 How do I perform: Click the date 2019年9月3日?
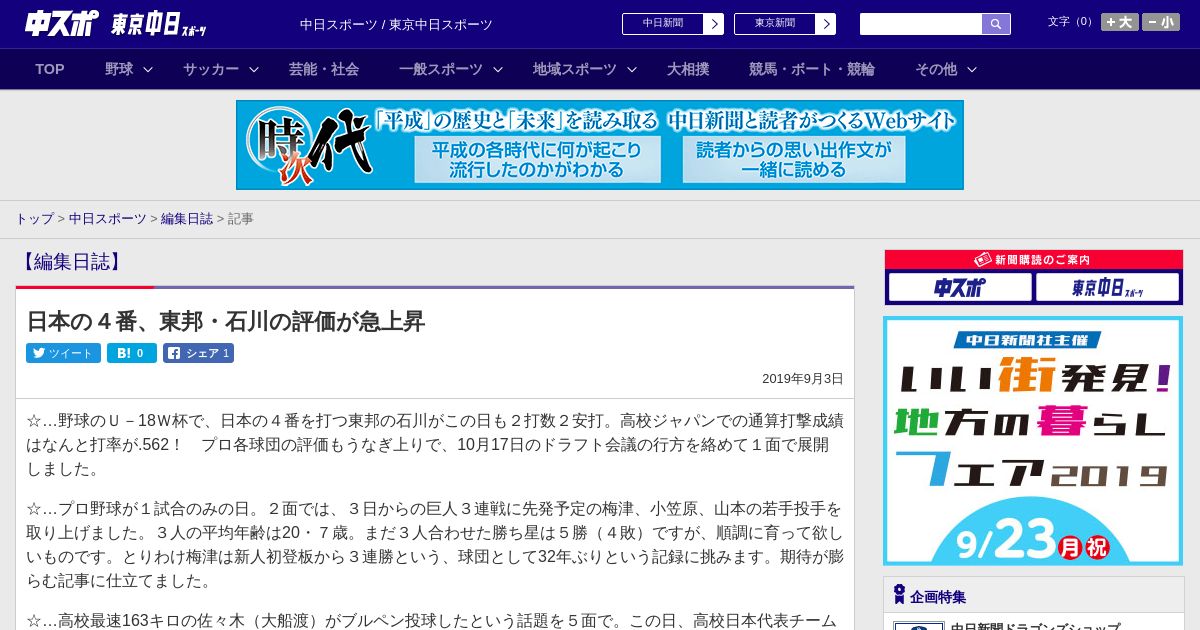803,379
